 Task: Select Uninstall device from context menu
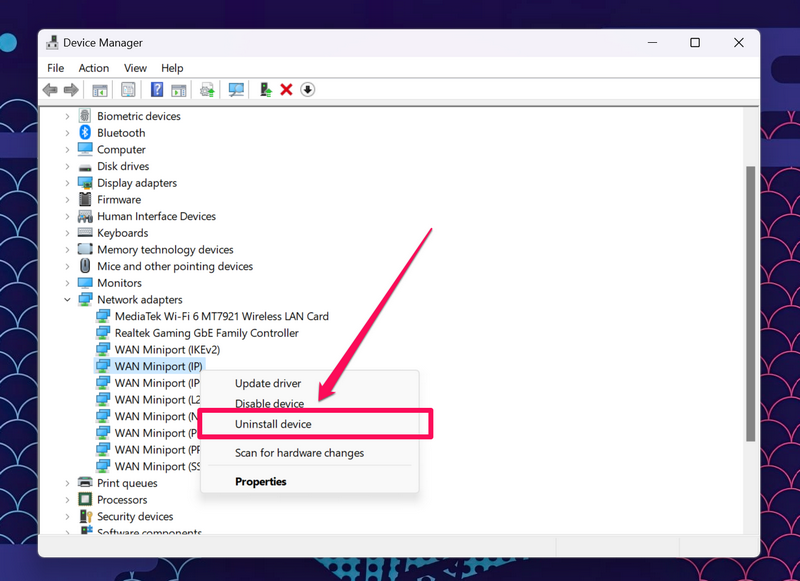click(273, 424)
